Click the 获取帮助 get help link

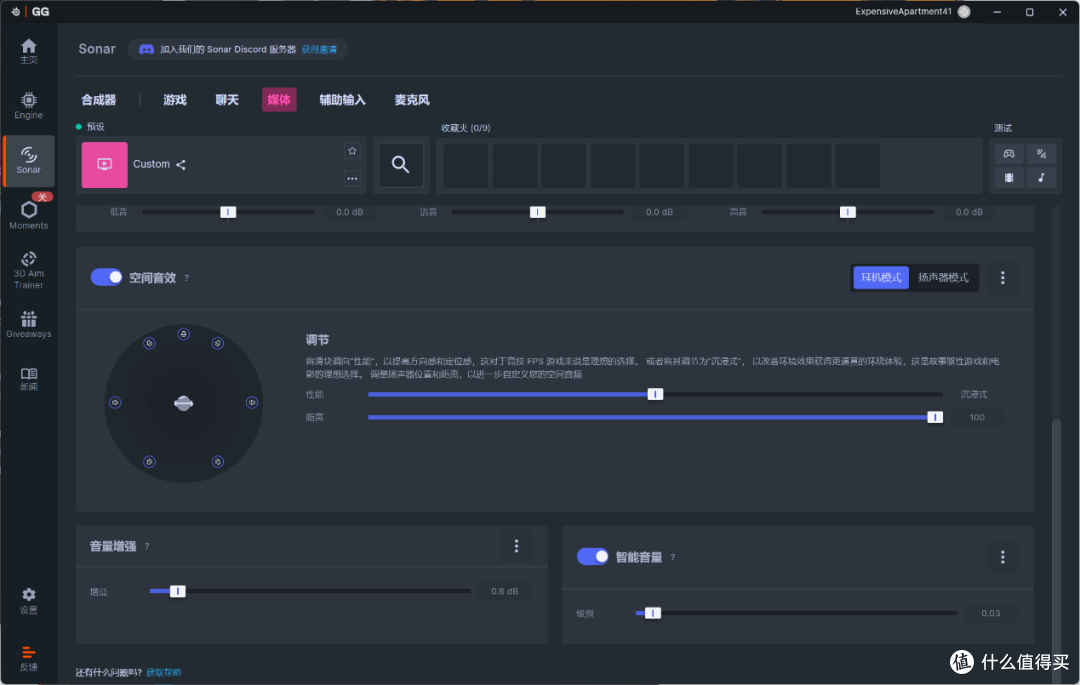pyautogui.click(x=163, y=672)
